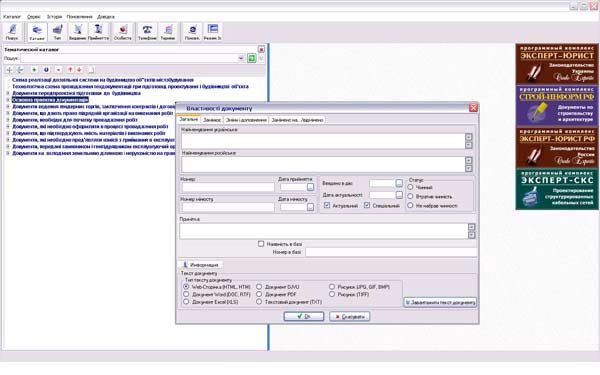Expand 'Документи, що дають право підрядній організації' node
Viewport: 600px width, 375px height.
[x=8, y=113]
